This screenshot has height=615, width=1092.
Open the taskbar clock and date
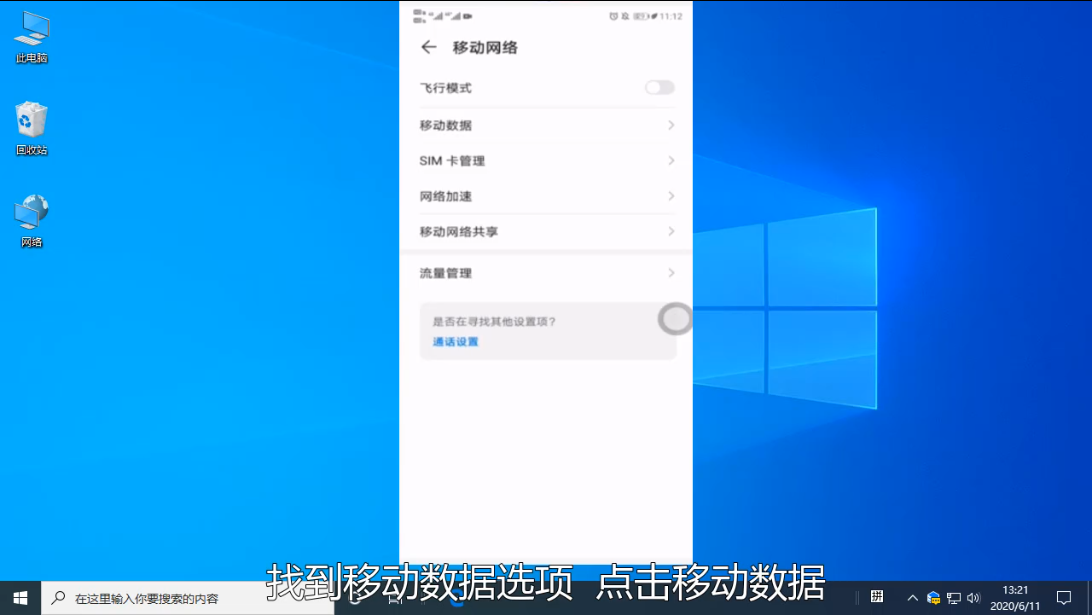point(1015,598)
